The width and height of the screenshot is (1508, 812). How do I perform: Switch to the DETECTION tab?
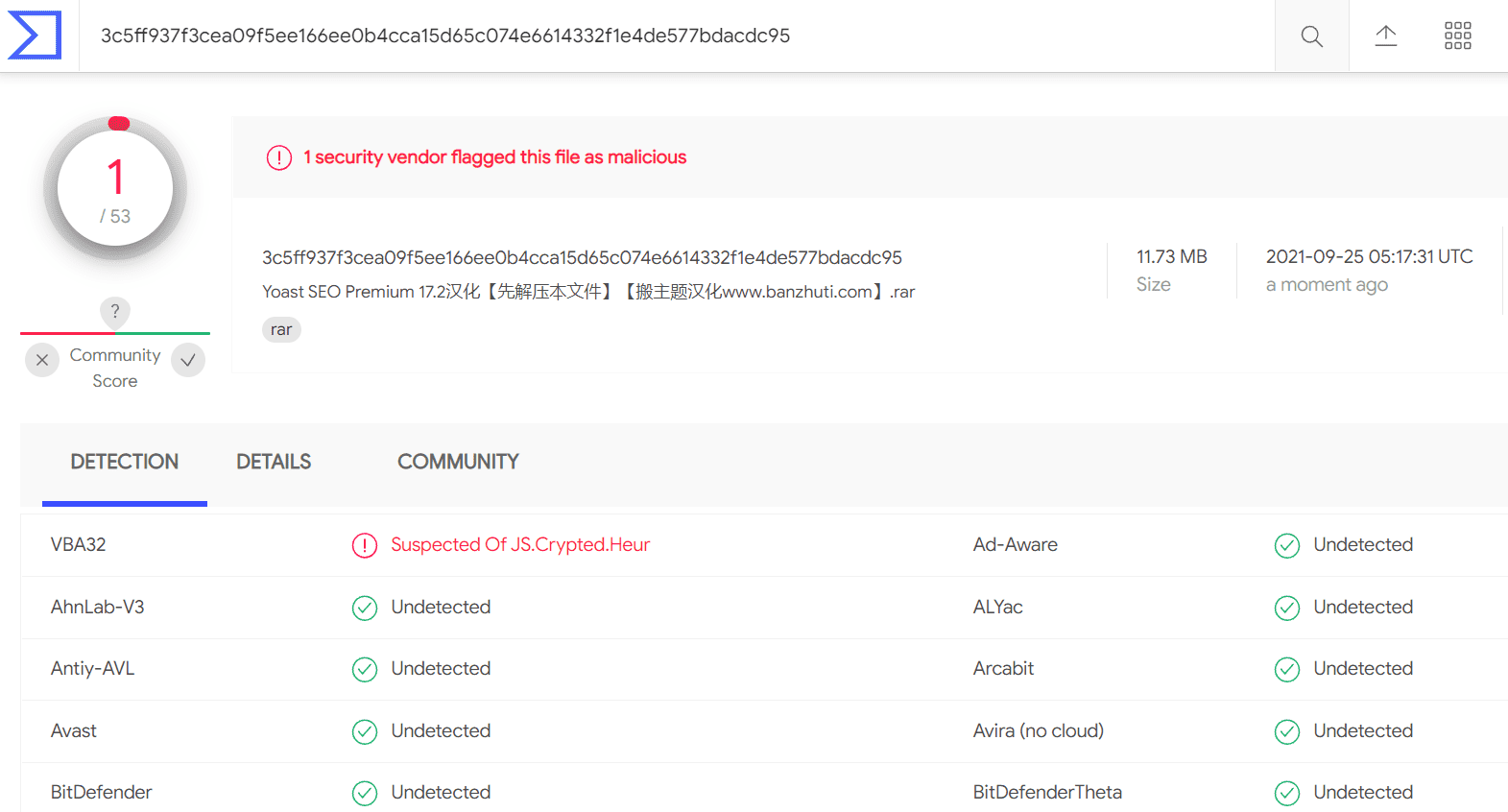click(125, 462)
